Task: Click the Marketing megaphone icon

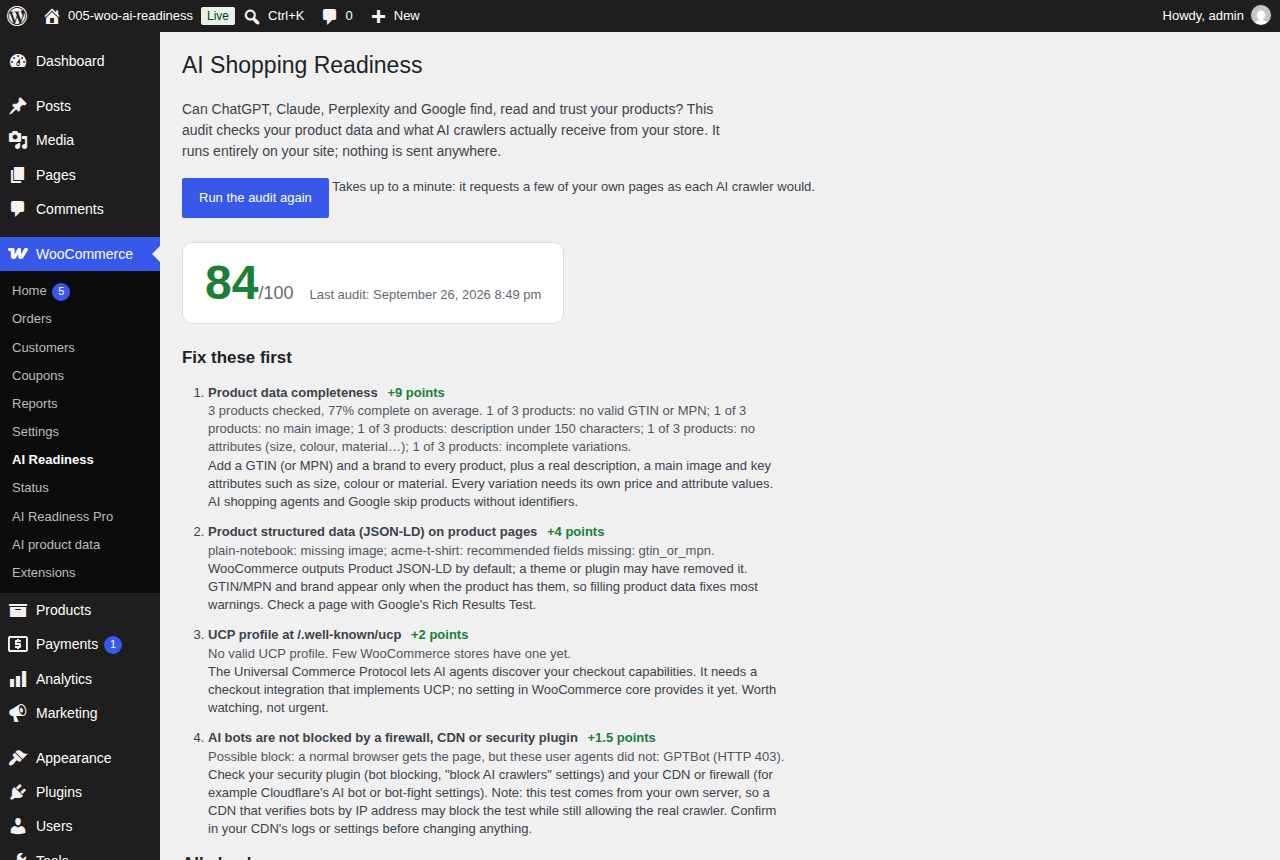Action: pos(18,713)
